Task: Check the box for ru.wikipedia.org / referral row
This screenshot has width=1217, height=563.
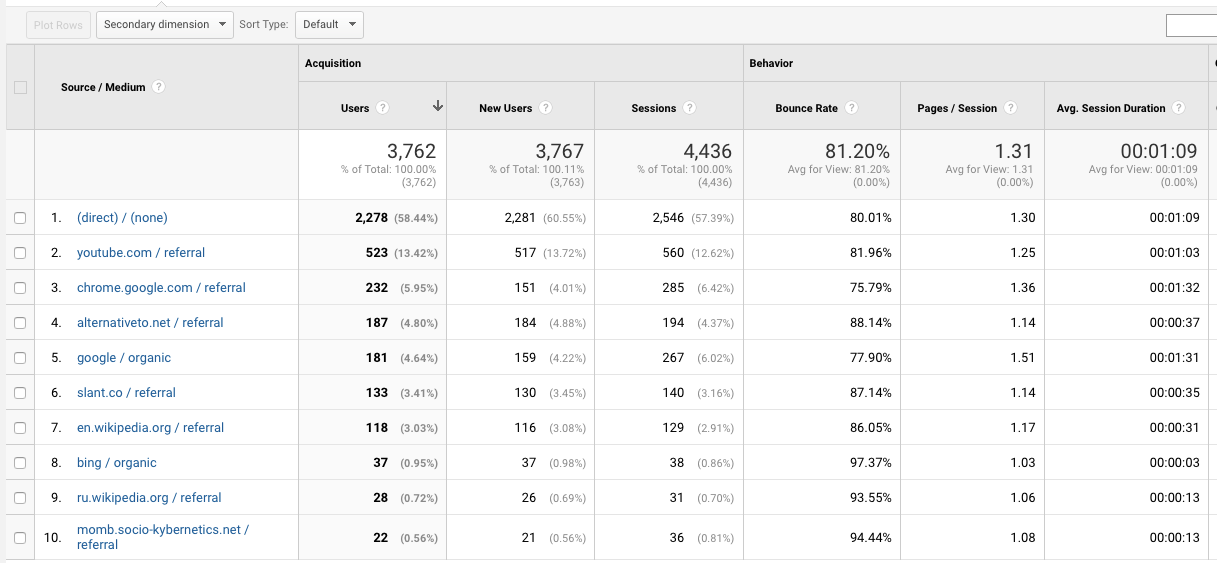Action: coord(20,498)
